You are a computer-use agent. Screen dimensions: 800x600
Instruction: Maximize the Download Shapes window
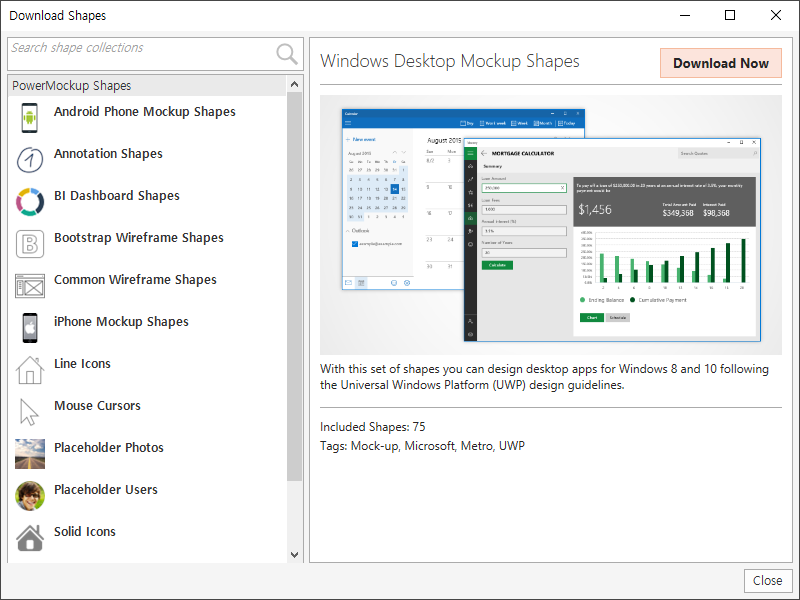tap(730, 15)
